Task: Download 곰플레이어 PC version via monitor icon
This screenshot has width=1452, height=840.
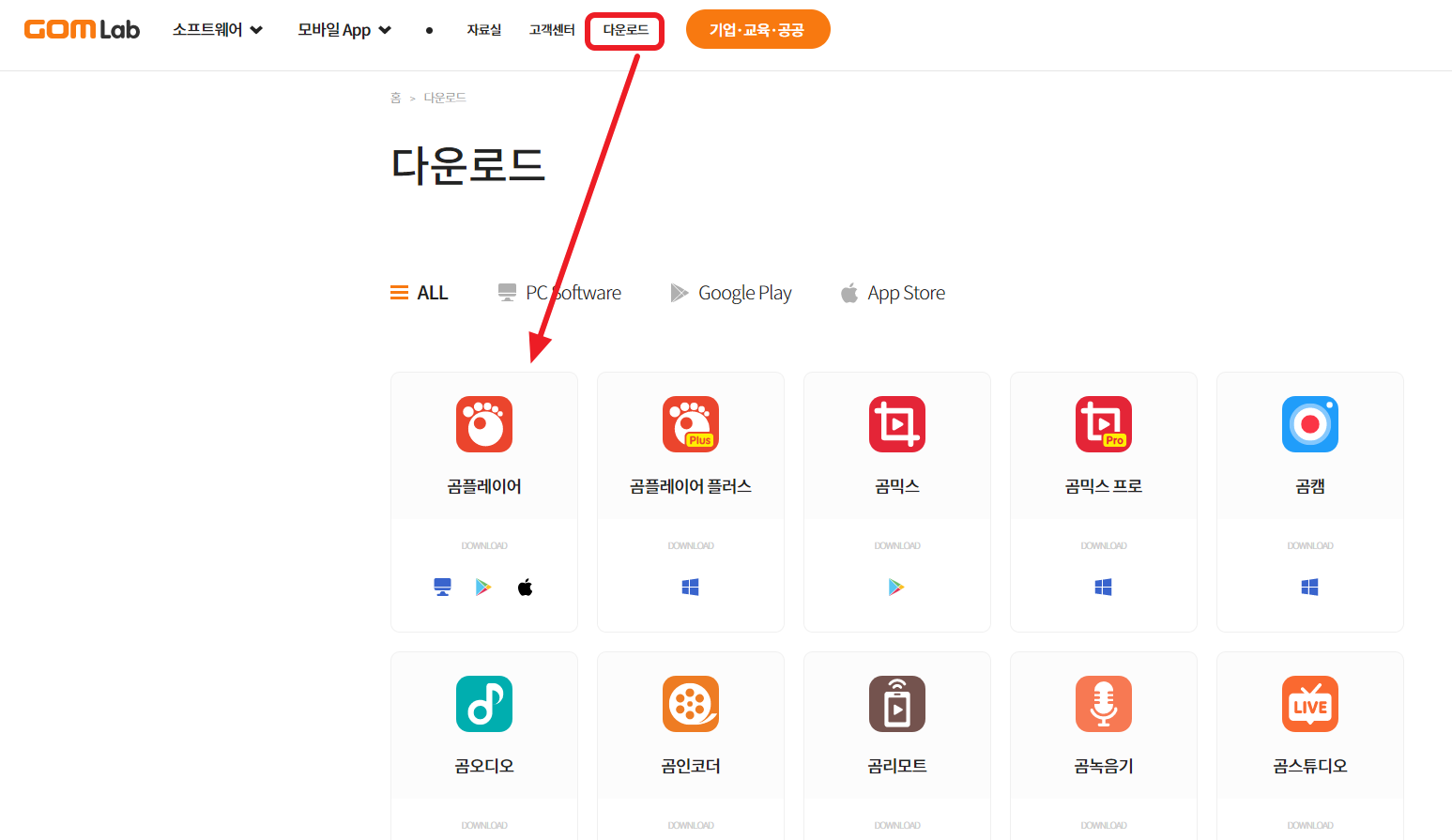Action: click(443, 588)
